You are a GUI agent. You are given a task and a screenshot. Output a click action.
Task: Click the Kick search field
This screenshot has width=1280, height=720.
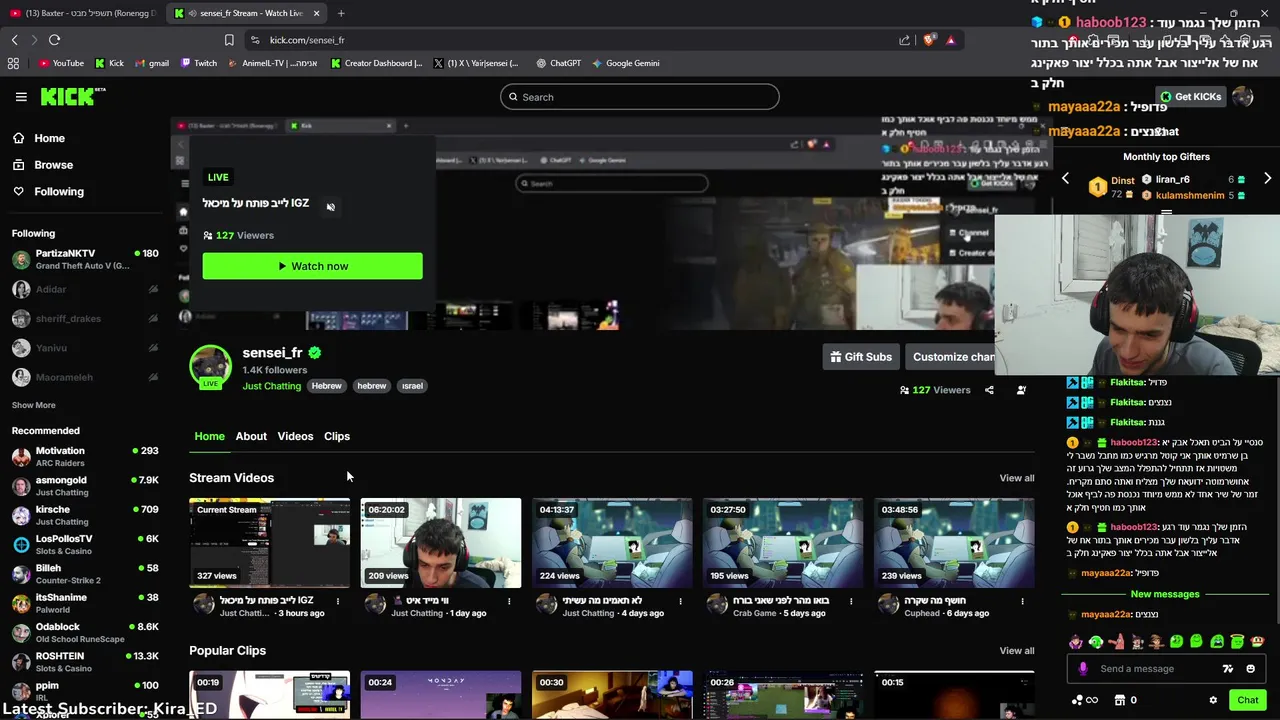pos(640,97)
